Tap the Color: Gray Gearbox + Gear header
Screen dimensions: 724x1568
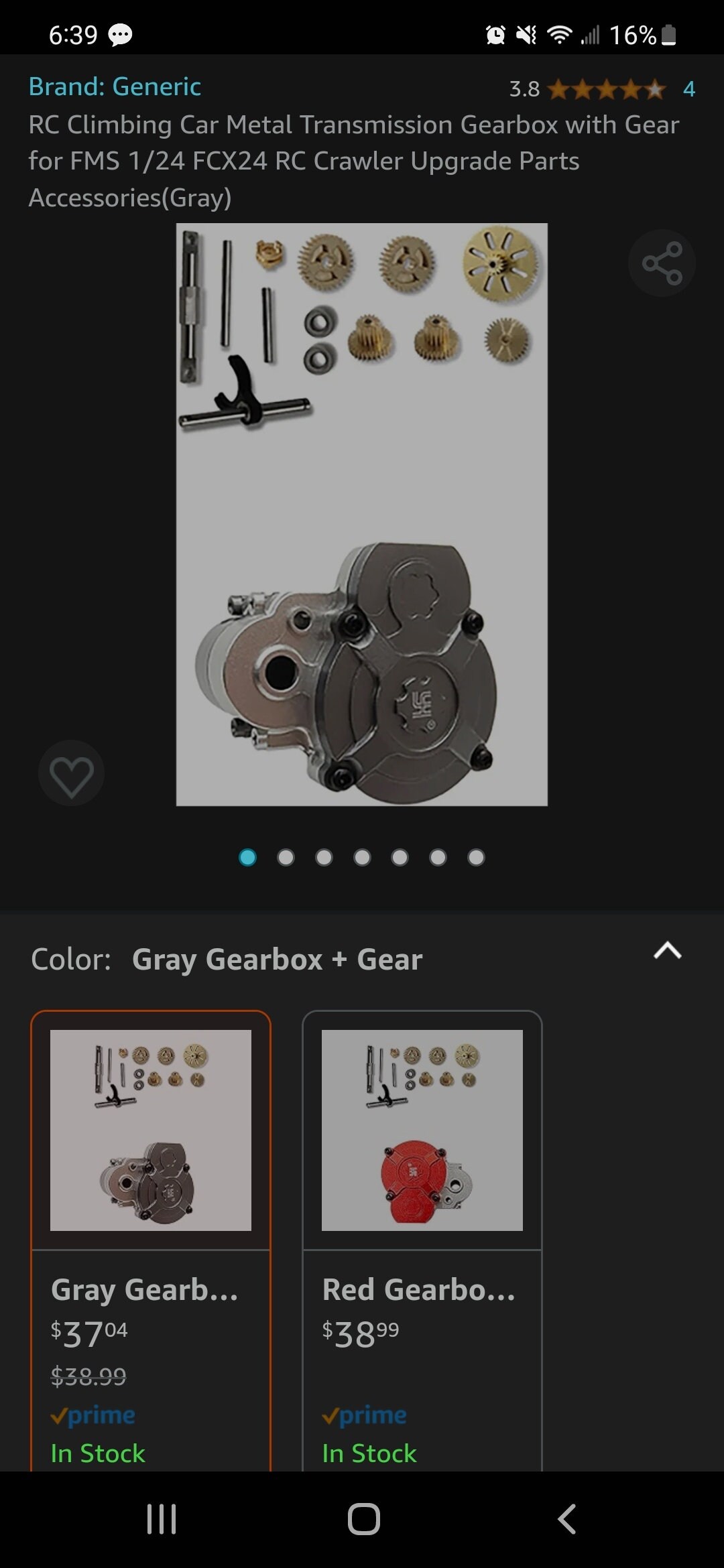227,960
